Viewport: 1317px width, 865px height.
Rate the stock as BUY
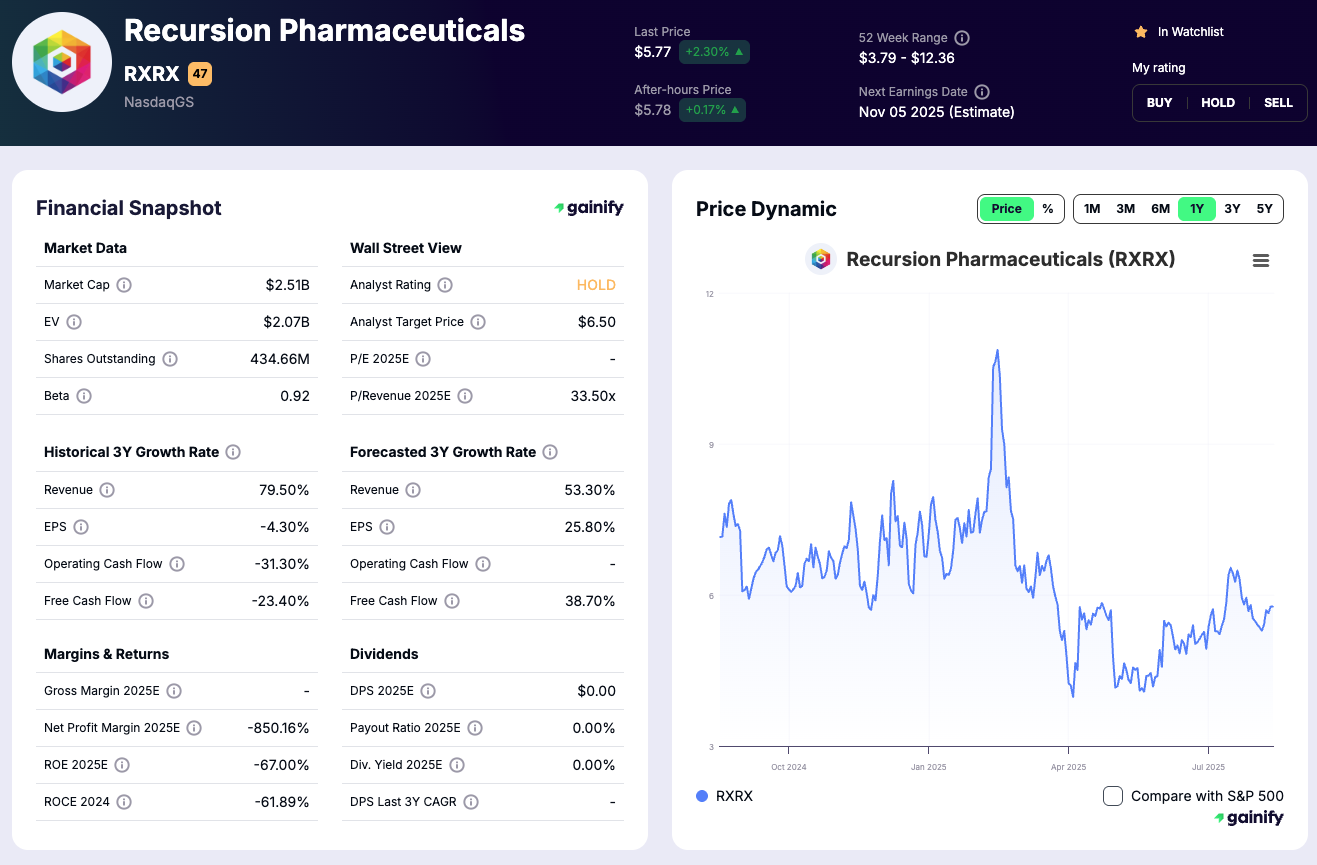tap(1159, 103)
